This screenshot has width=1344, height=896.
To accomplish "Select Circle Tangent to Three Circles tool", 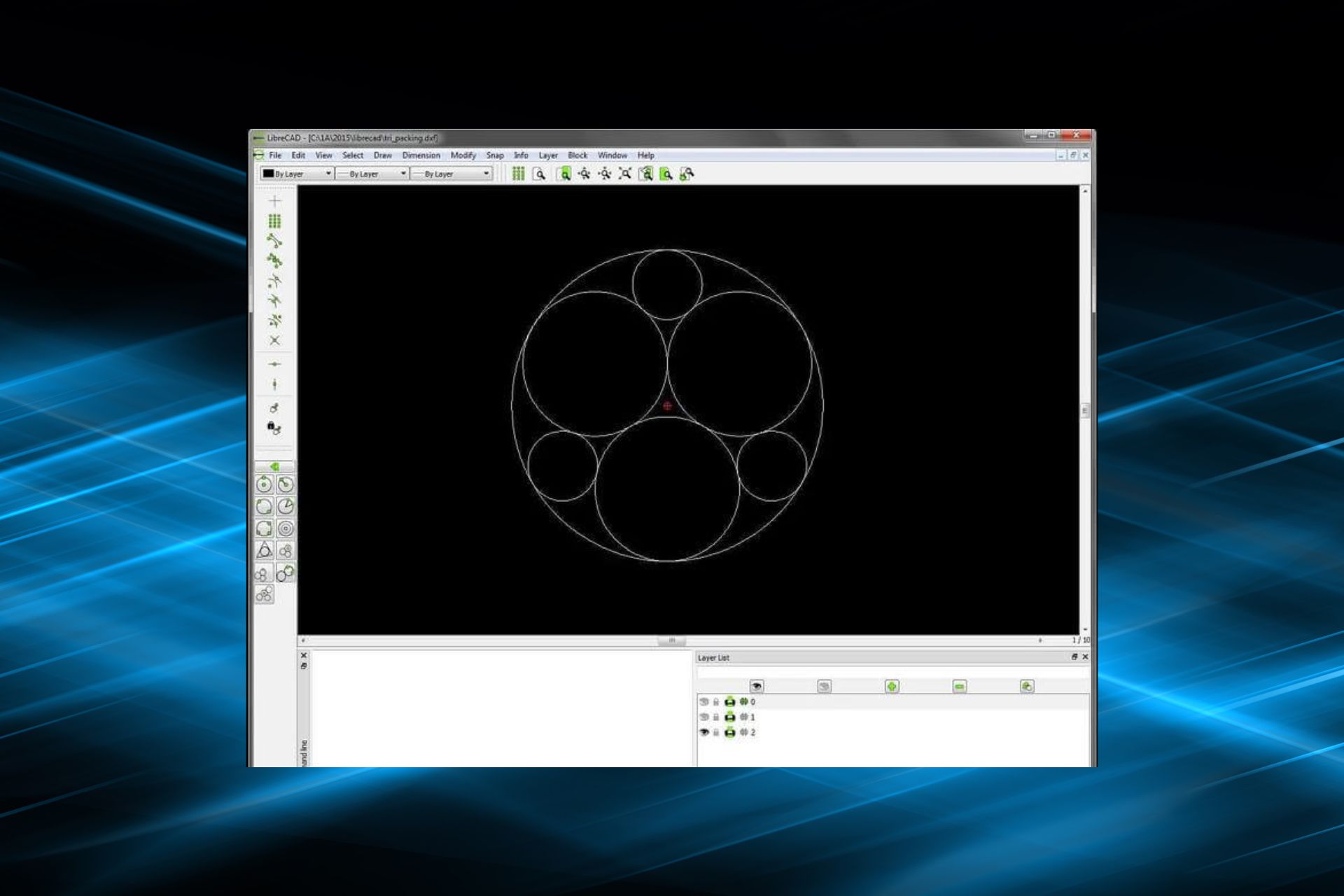I will pyautogui.click(x=264, y=594).
